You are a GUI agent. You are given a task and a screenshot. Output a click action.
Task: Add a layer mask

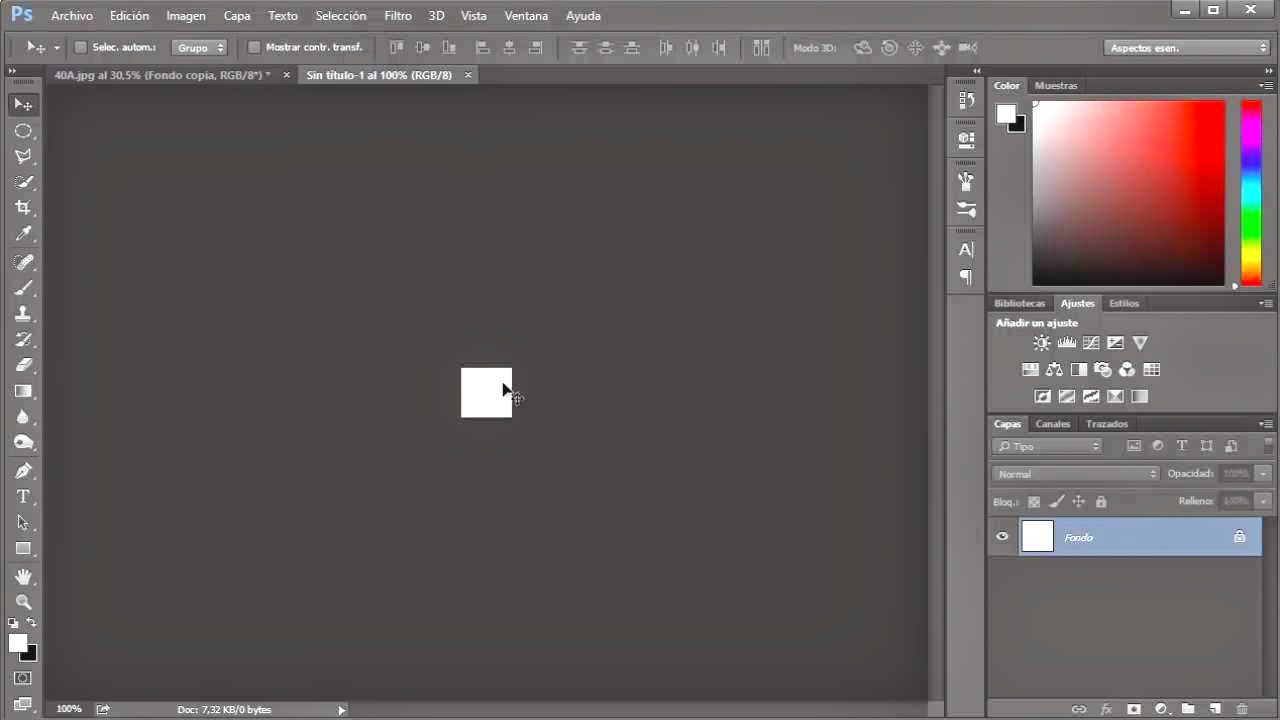point(1133,709)
